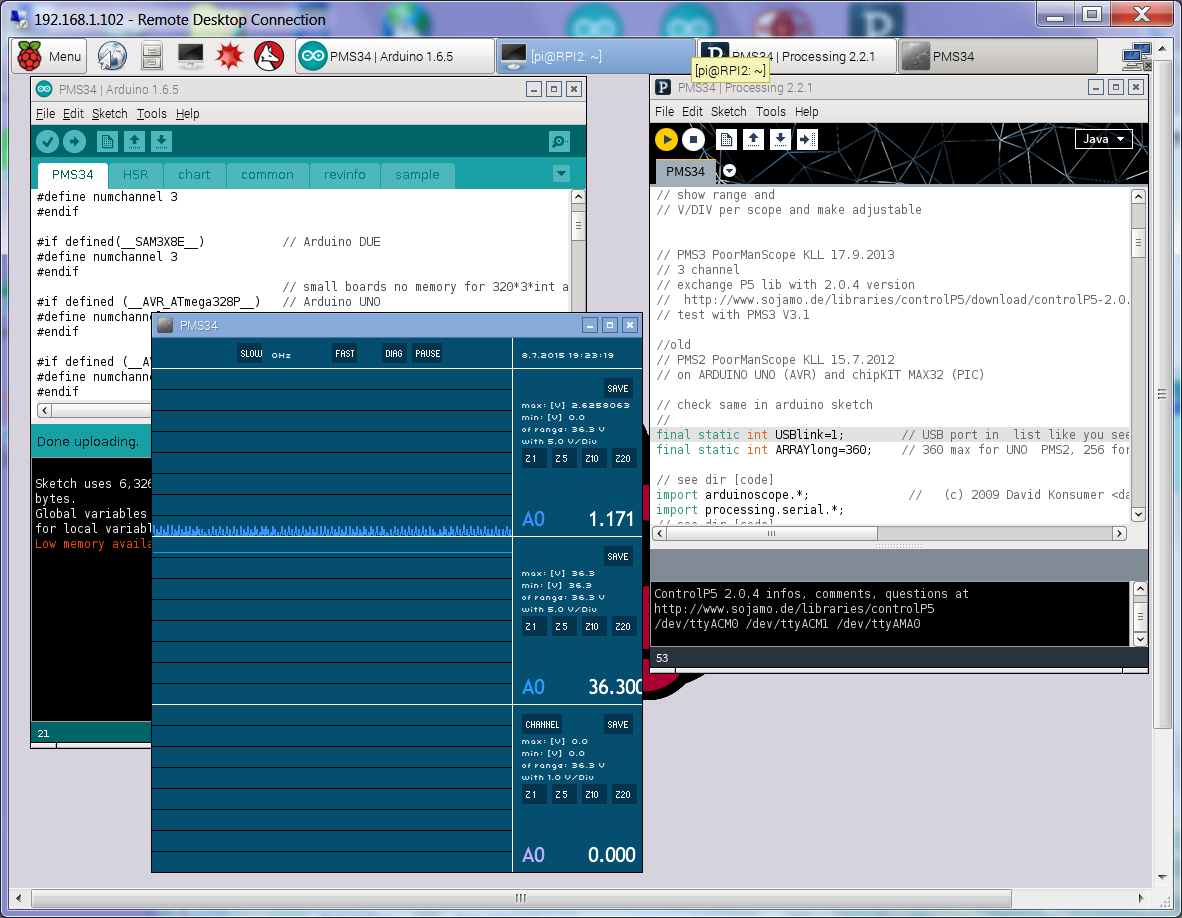
Task: Toggle PAUSE in the PMS34 scope
Action: coord(427,353)
